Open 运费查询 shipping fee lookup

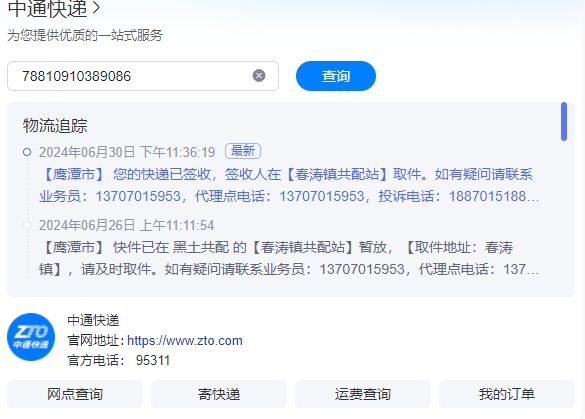tap(363, 394)
